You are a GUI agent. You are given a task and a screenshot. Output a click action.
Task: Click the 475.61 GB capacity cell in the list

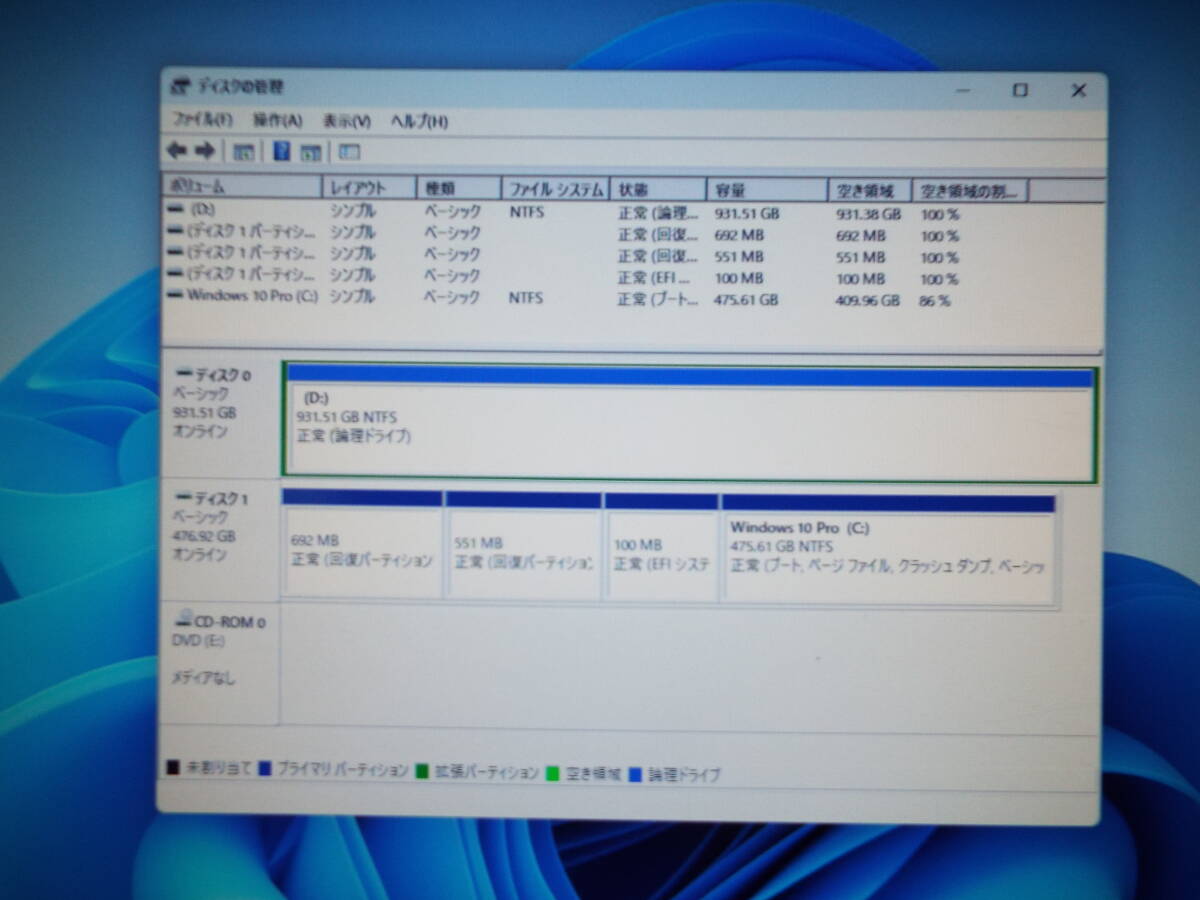tap(746, 299)
